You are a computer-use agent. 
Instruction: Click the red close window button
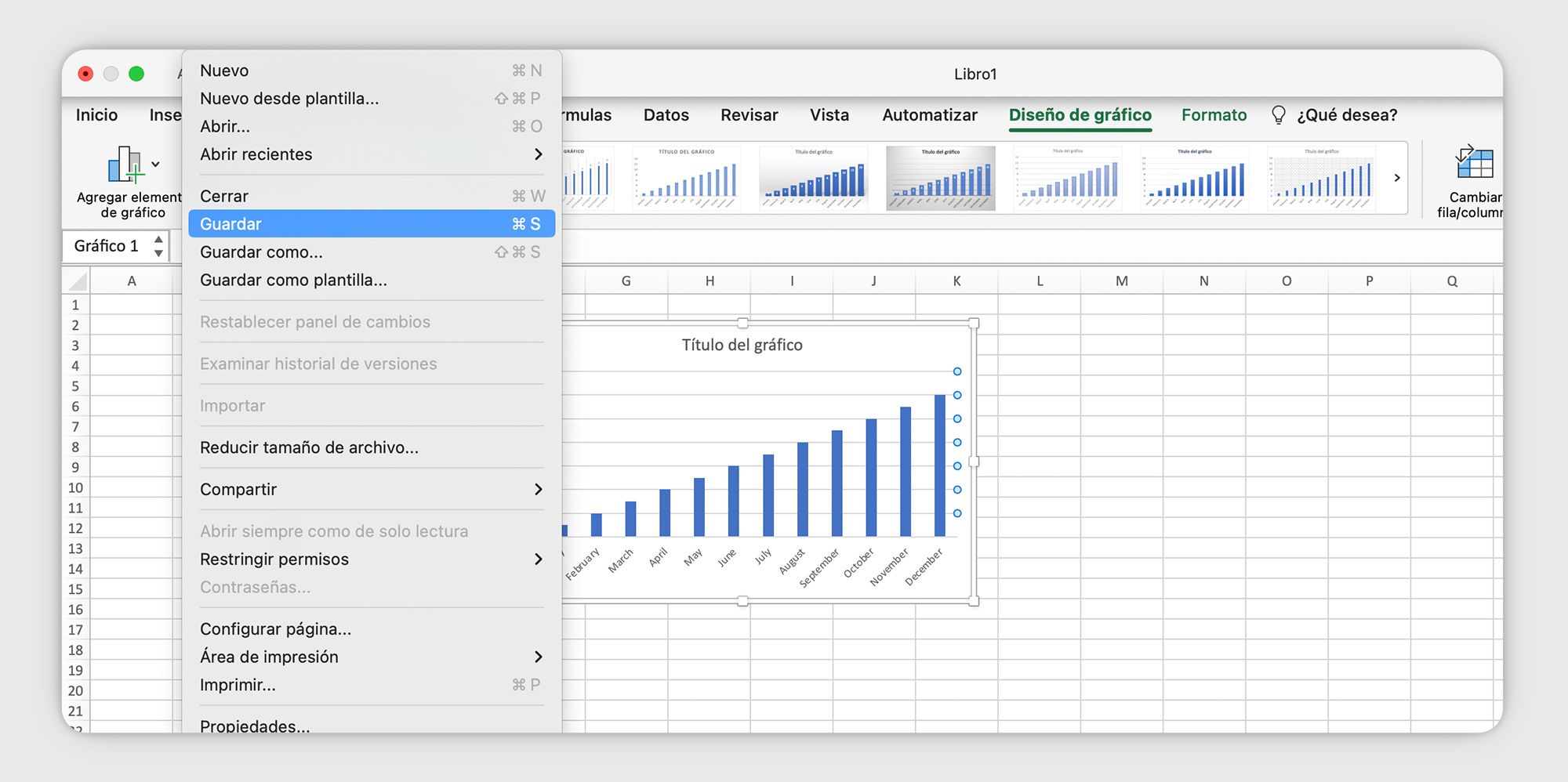pos(85,74)
